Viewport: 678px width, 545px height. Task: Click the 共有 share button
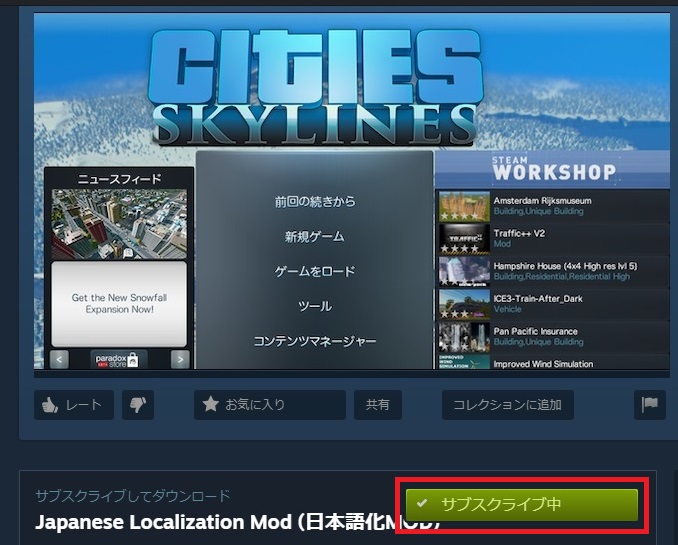point(378,405)
